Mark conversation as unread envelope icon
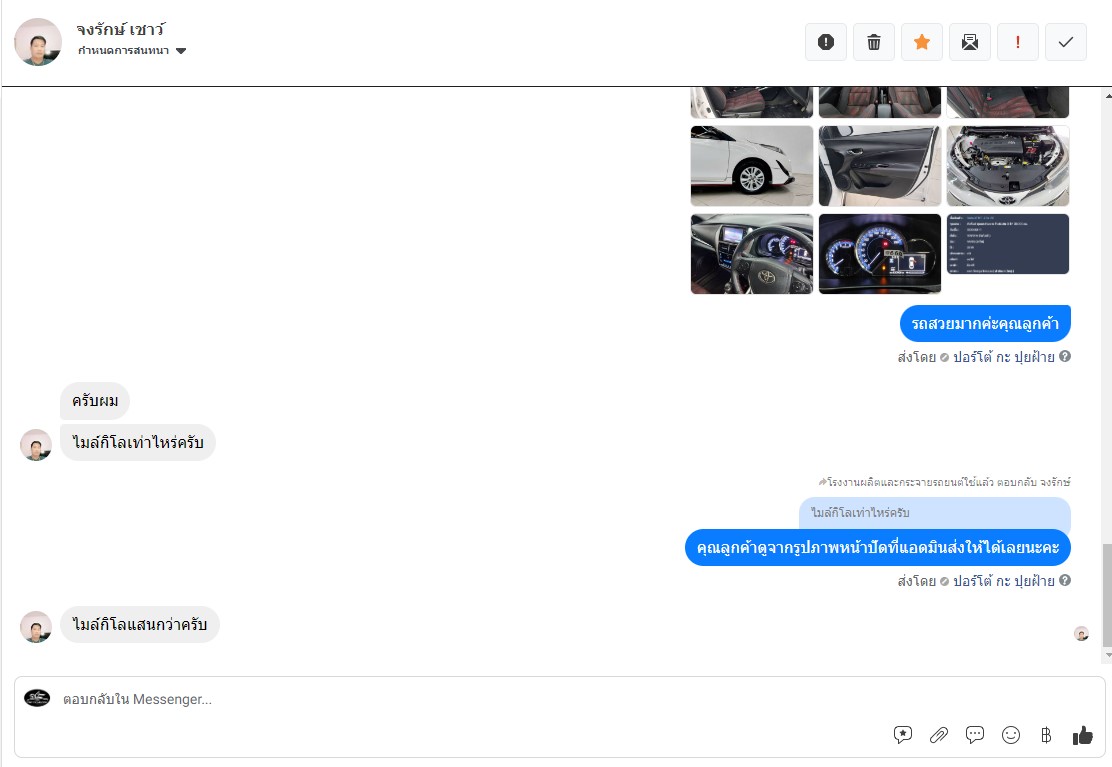 pos(969,42)
